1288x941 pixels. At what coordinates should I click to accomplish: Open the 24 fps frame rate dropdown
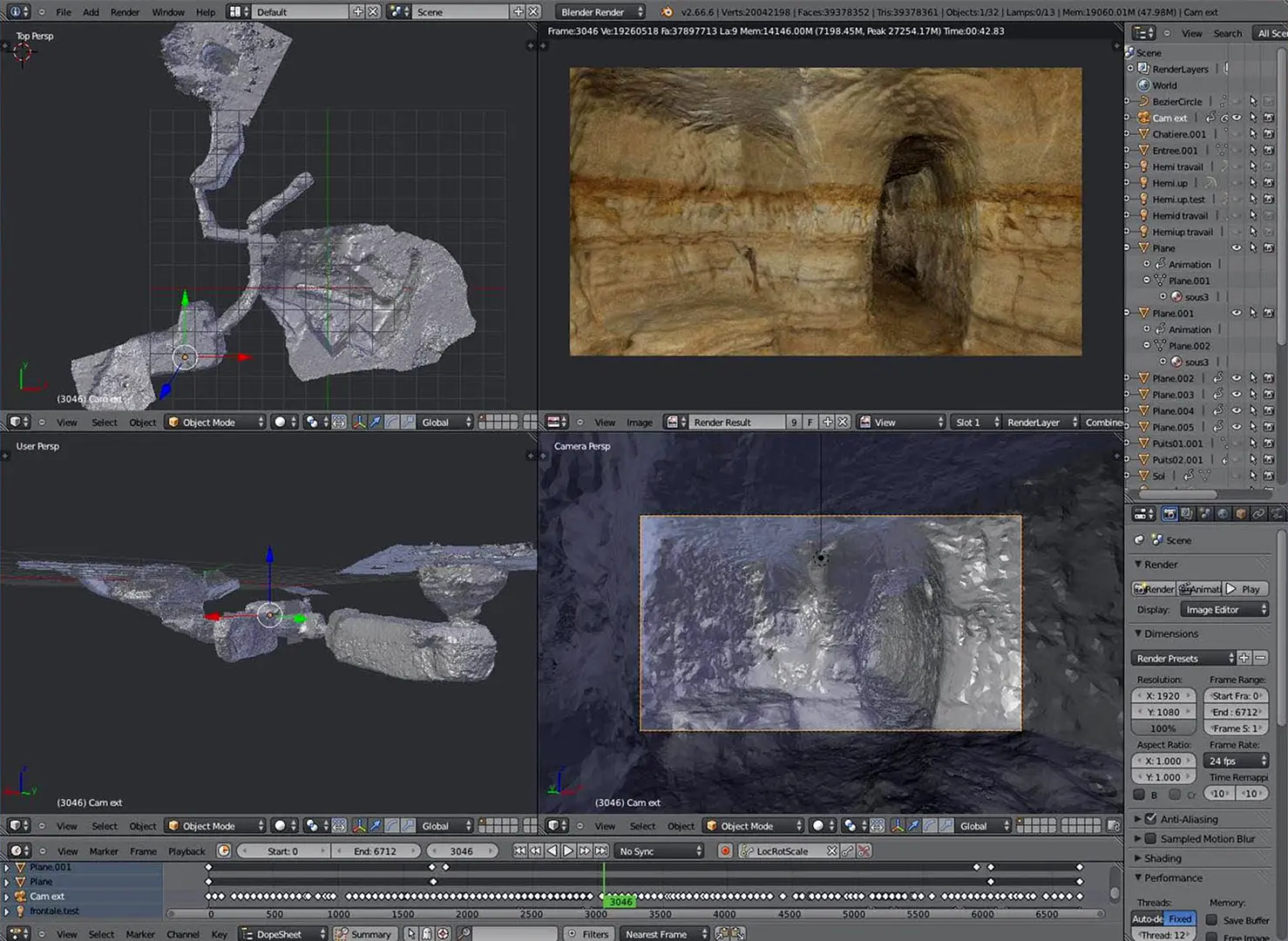coord(1237,761)
